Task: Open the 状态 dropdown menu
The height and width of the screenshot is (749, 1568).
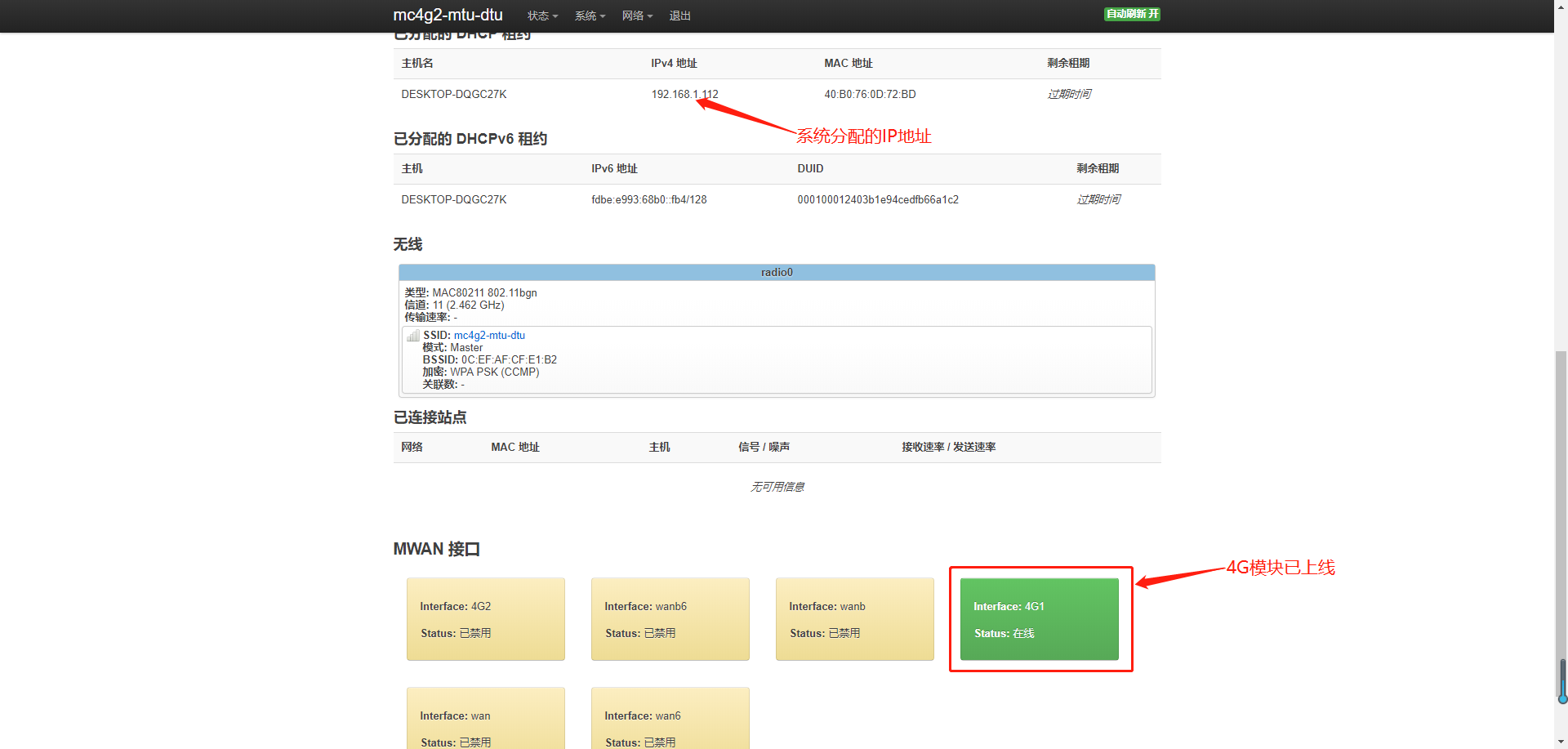Action: [x=542, y=16]
